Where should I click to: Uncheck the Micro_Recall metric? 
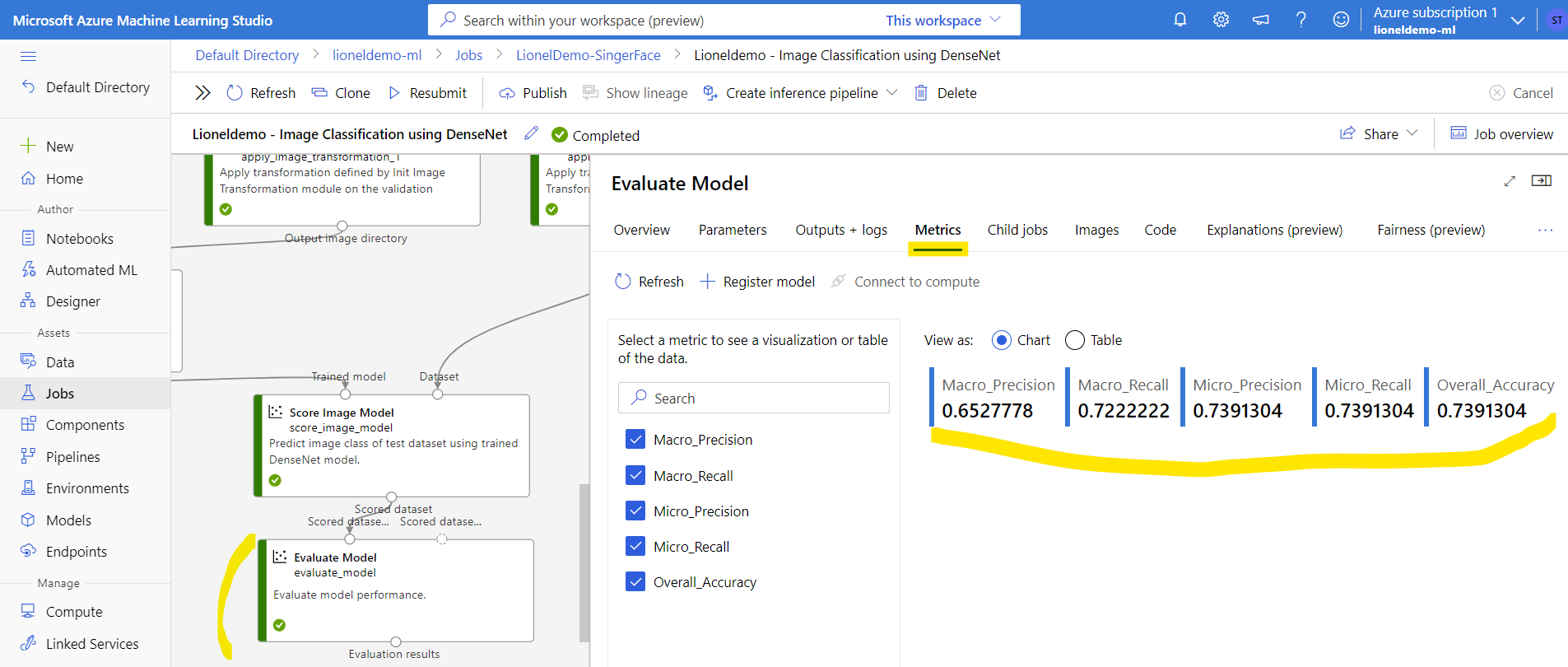[x=635, y=547]
